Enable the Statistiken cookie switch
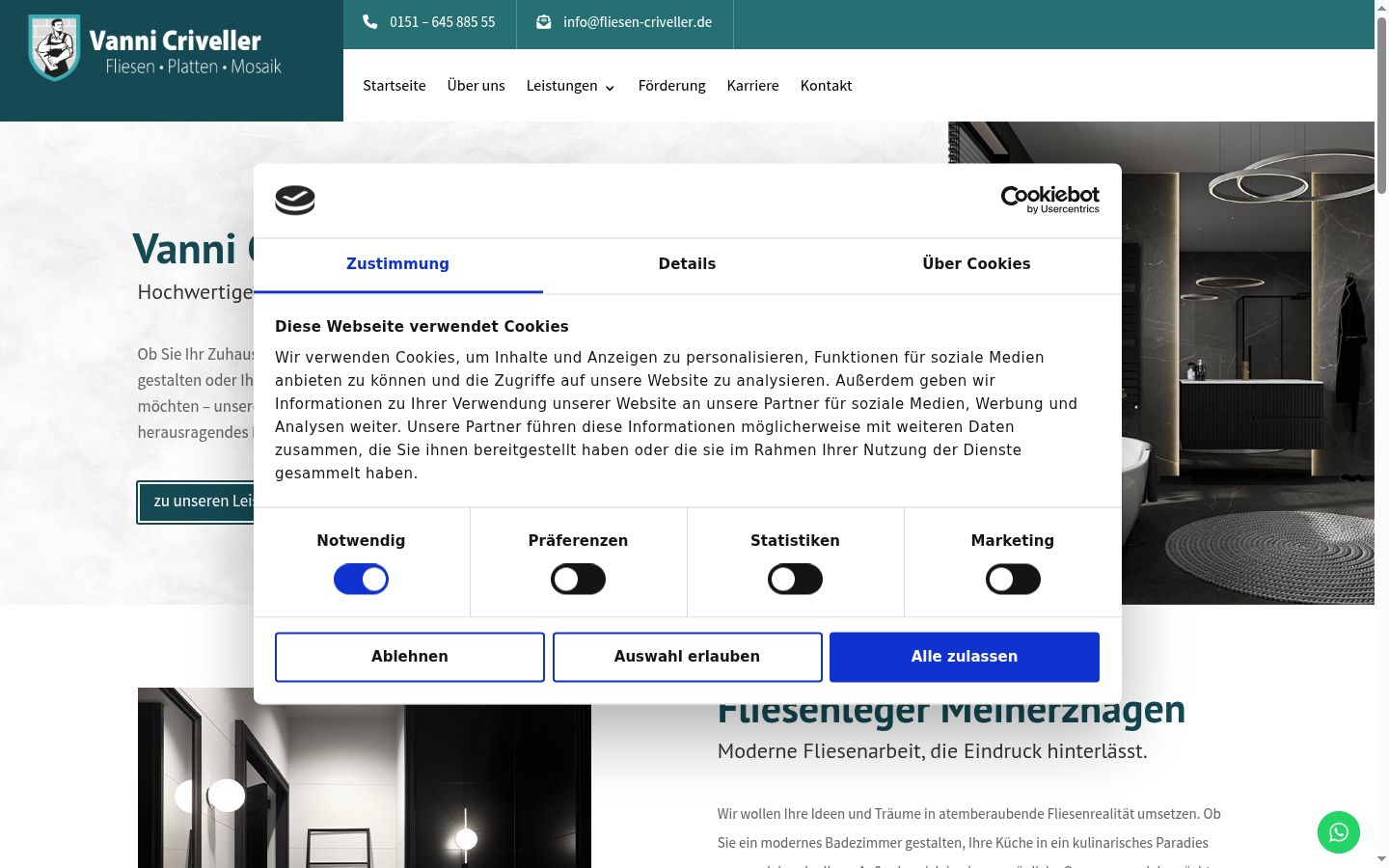Image resolution: width=1389 pixels, height=868 pixels. point(795,580)
